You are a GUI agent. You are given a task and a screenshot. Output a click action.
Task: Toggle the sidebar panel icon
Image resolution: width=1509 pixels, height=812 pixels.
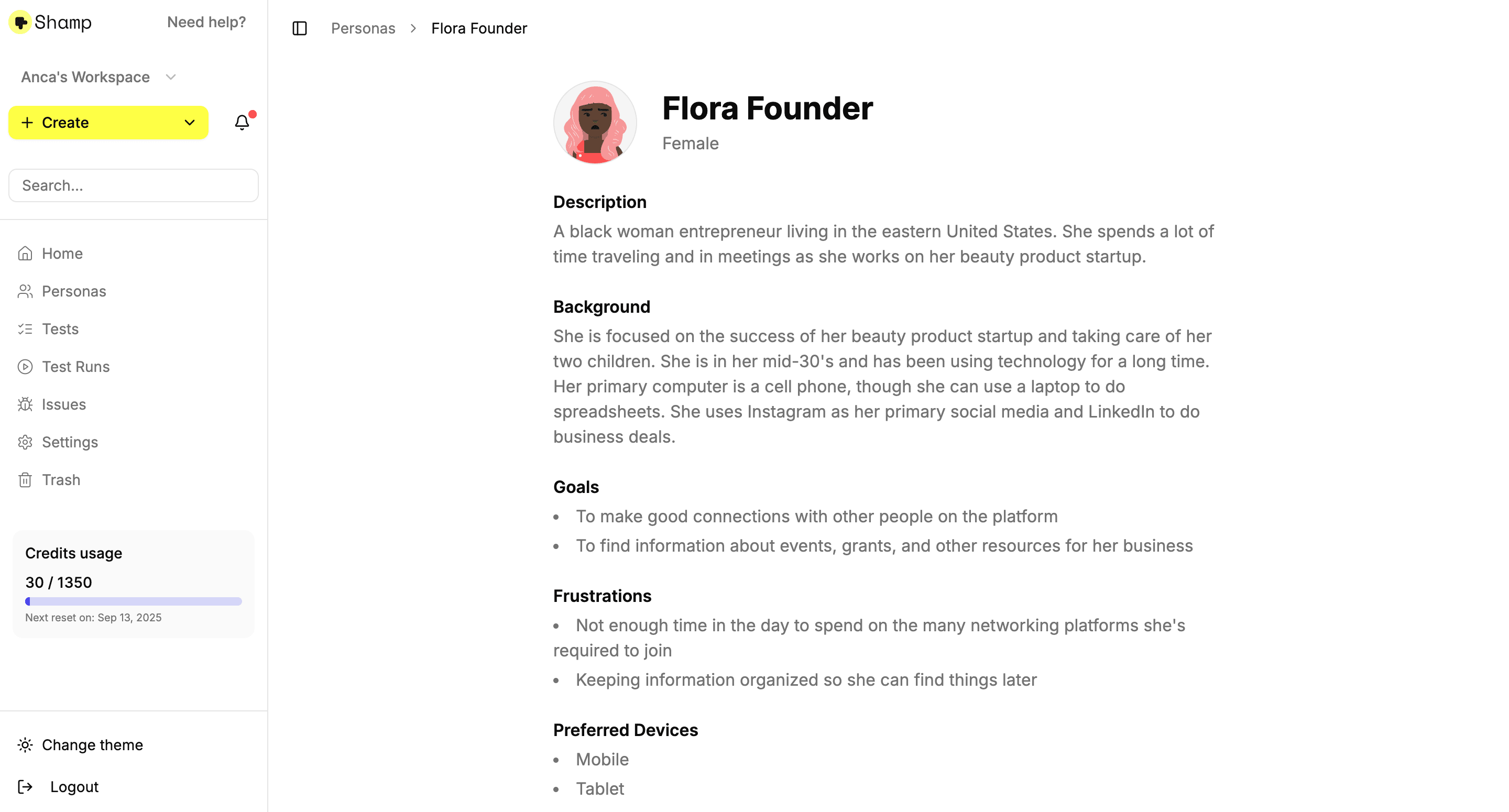pyautogui.click(x=299, y=28)
